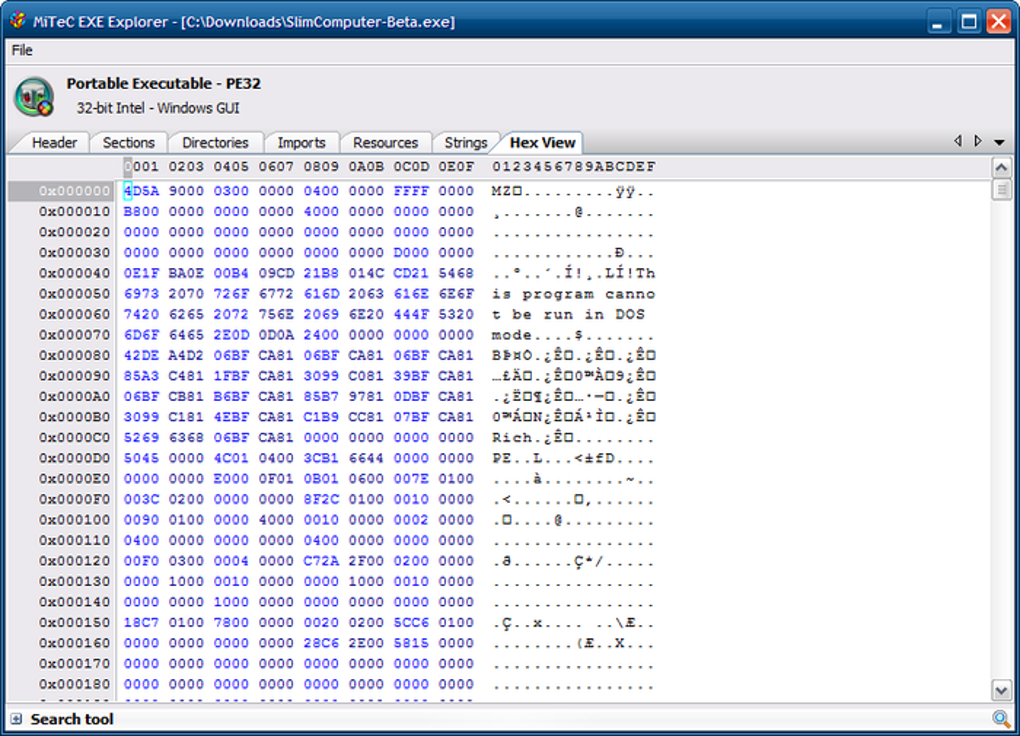Click ASCII text starting with 'Rich'

click(x=573, y=437)
